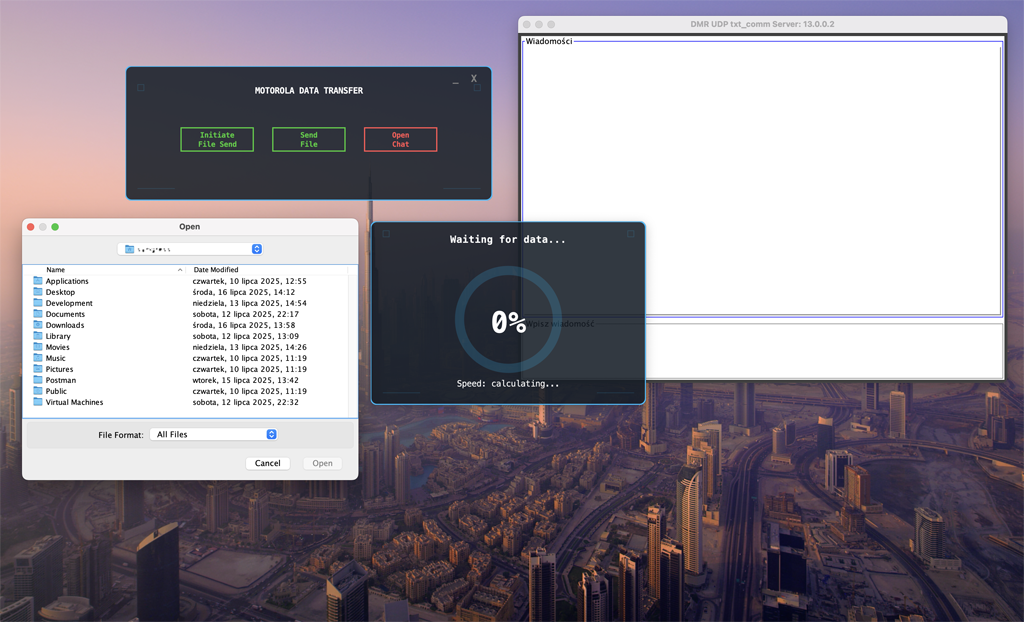Click the date 'sobota, 12 lipca 2025, 22:32'

[246, 402]
